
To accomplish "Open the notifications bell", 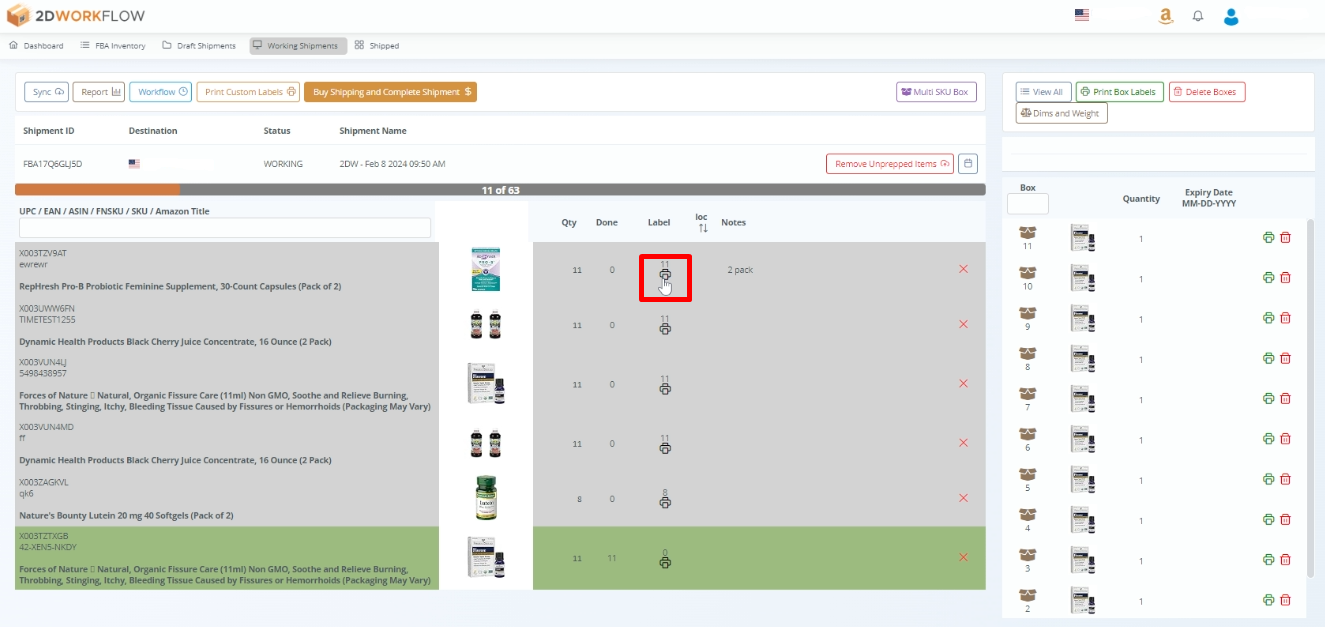I will [1198, 16].
